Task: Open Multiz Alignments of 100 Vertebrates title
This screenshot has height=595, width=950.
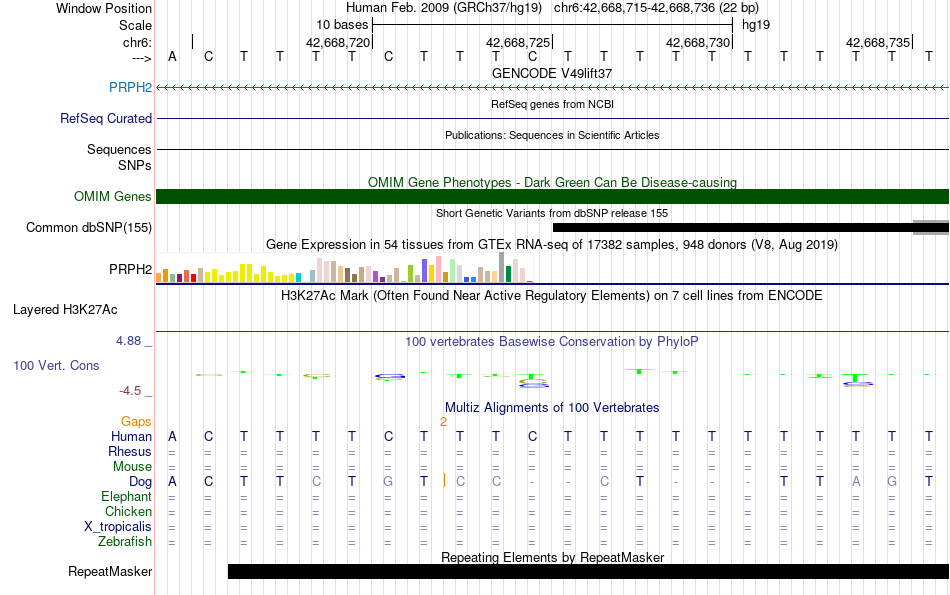Action: (552, 408)
